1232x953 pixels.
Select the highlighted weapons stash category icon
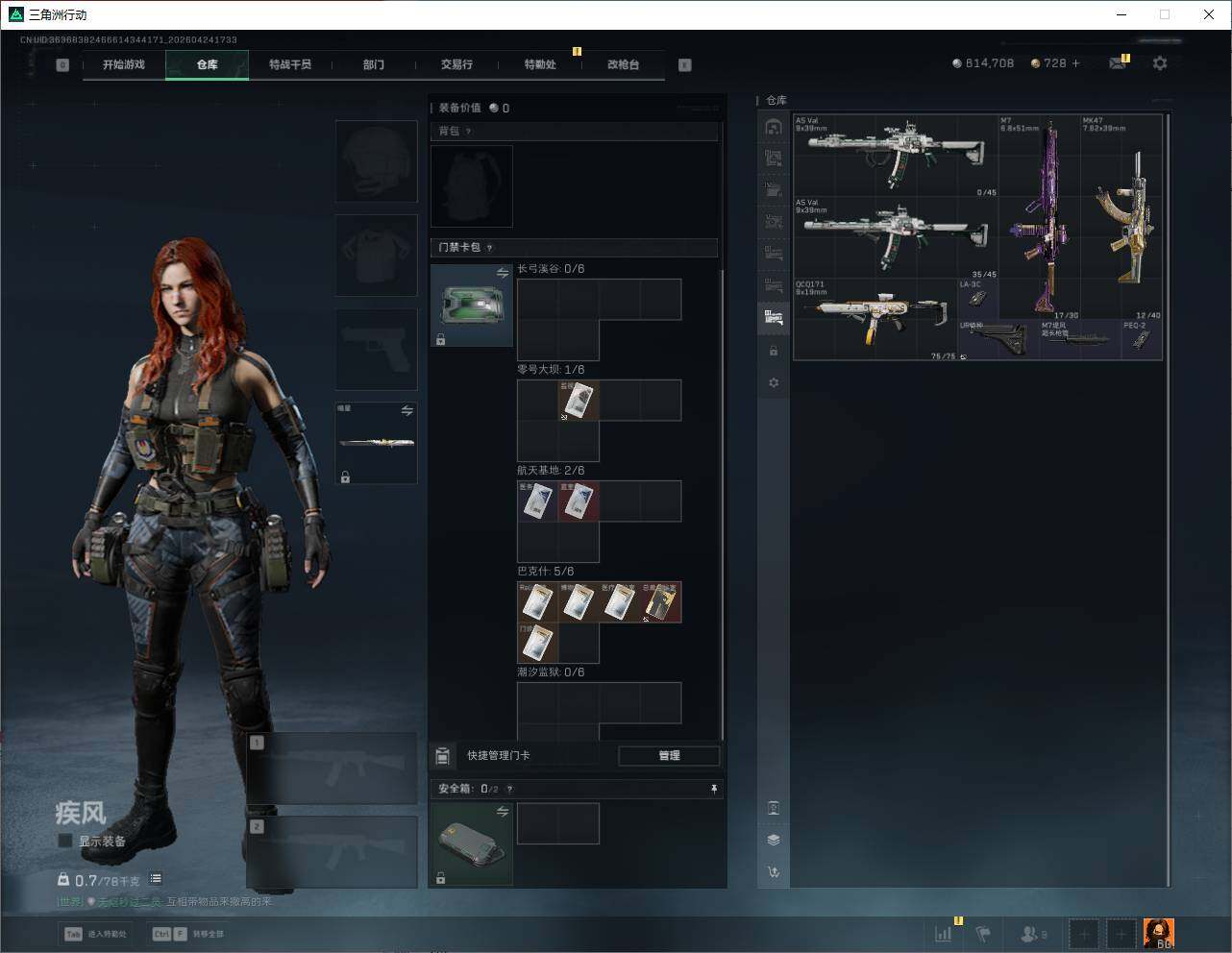774,318
